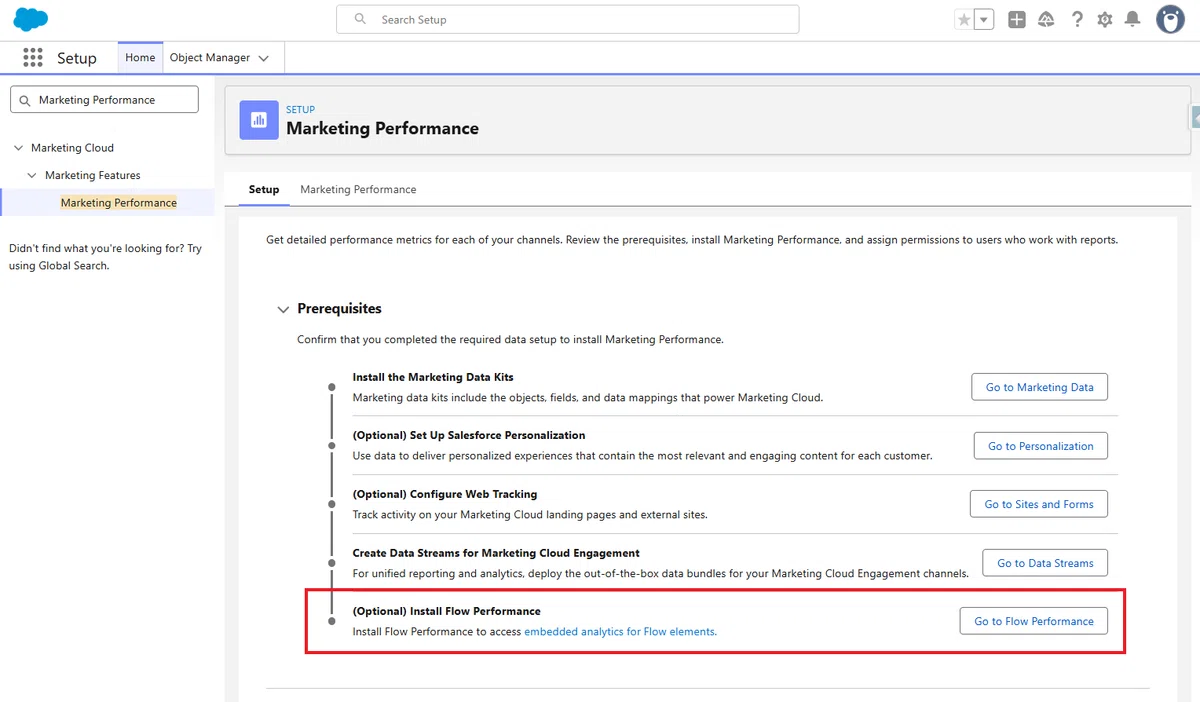Image resolution: width=1200 pixels, height=702 pixels.
Task: Open embedded analytics for Flow elements link
Action: [x=620, y=632]
